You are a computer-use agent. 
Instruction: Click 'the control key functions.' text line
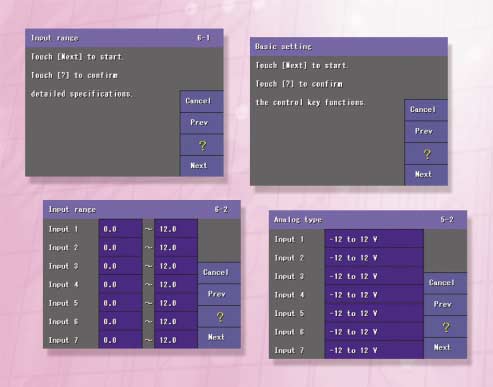click(x=310, y=102)
